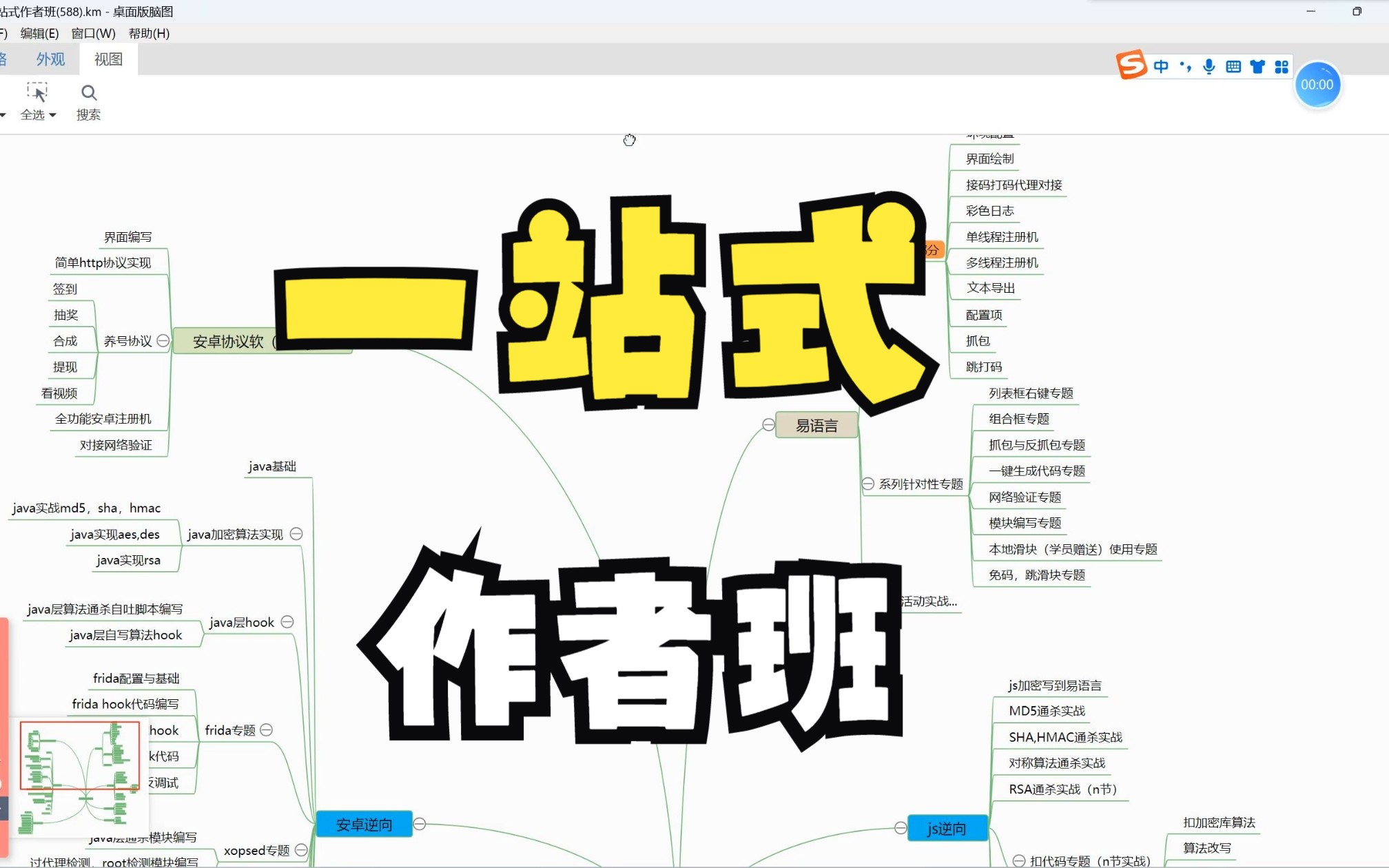This screenshot has height=868, width=1389.
Task: Select the 组合框专题 node
Action: pos(1019,419)
